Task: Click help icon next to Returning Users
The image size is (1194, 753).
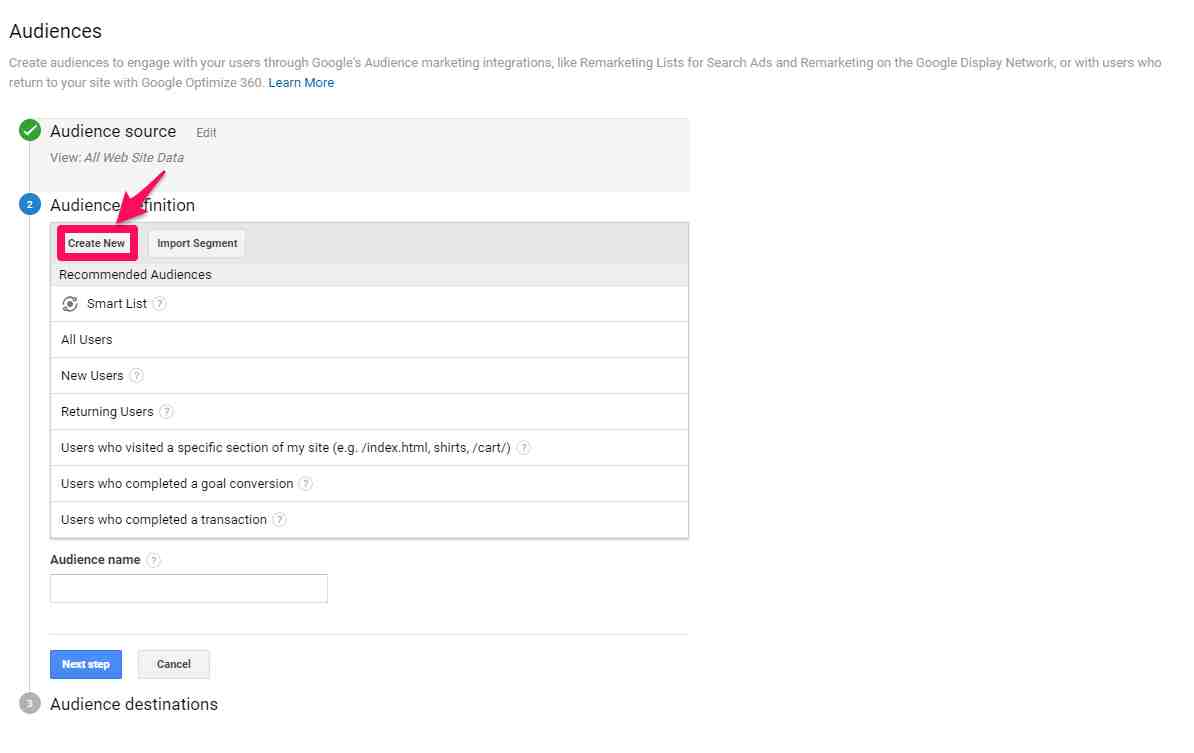Action: pos(167,412)
